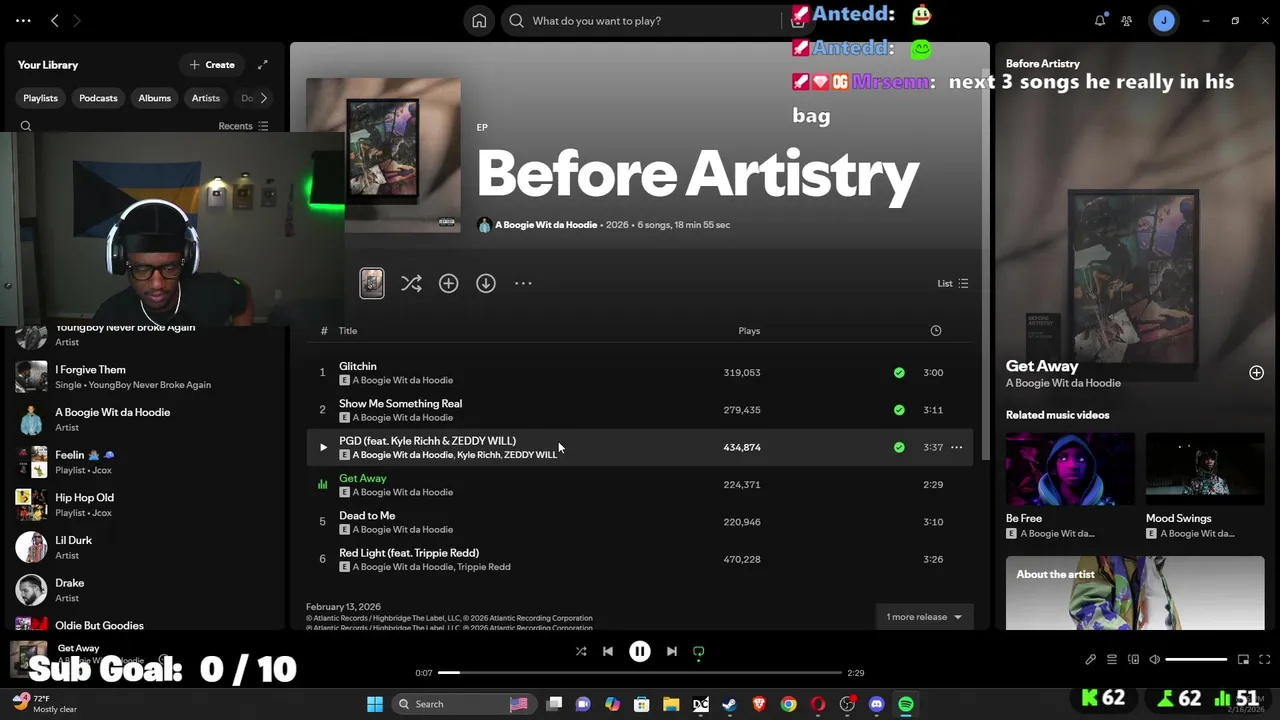Open Feelin playlist in library

[x=145, y=462]
